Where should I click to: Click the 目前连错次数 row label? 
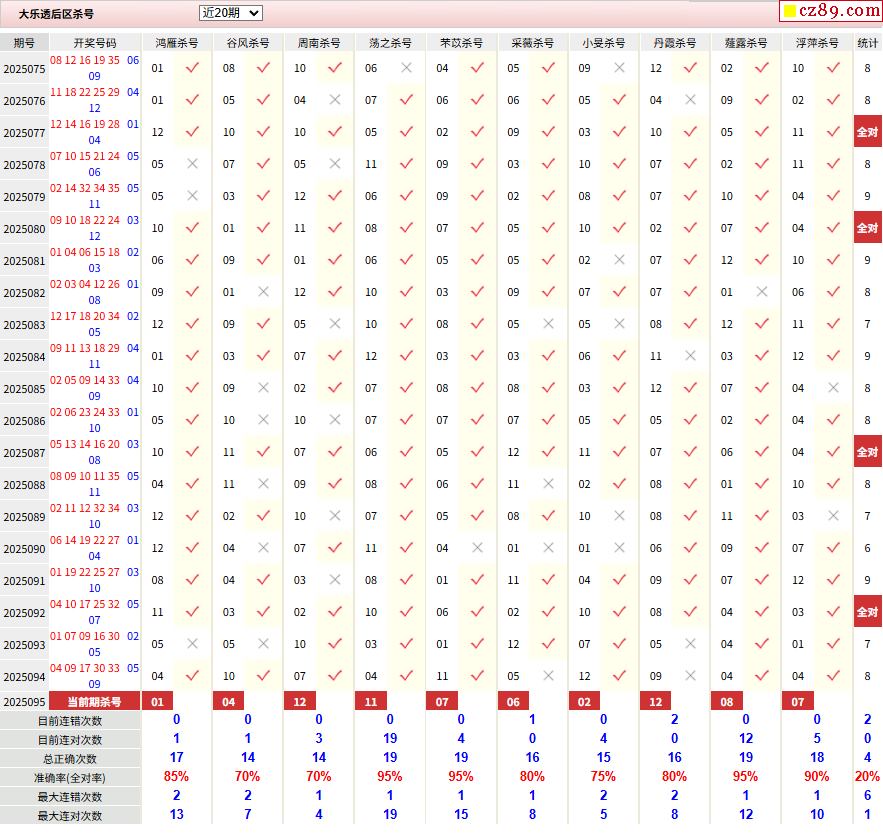tap(70, 721)
